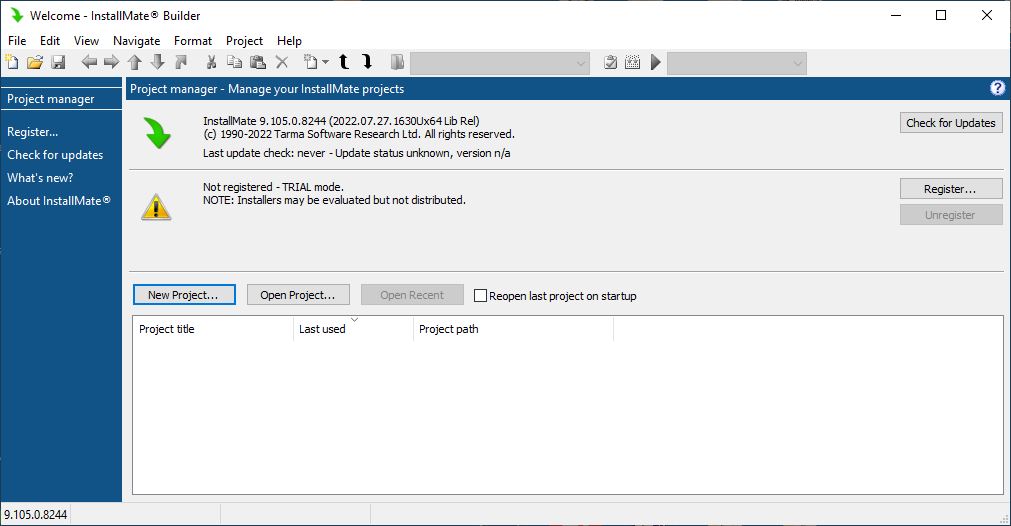Image resolution: width=1011 pixels, height=526 pixels.
Task: Click the Down arrow navigation icon
Action: click(158, 62)
